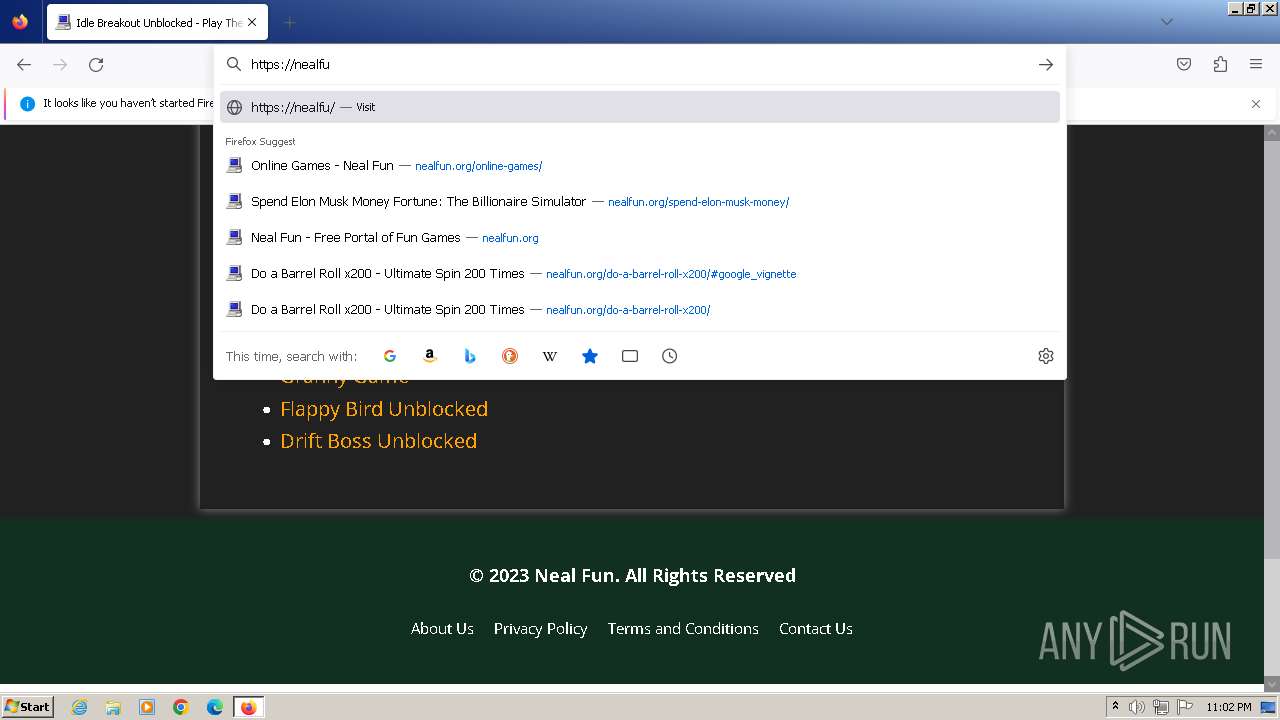Open the Drift Boss Unblocked link
Viewport: 1280px width, 720px height.
[378, 441]
